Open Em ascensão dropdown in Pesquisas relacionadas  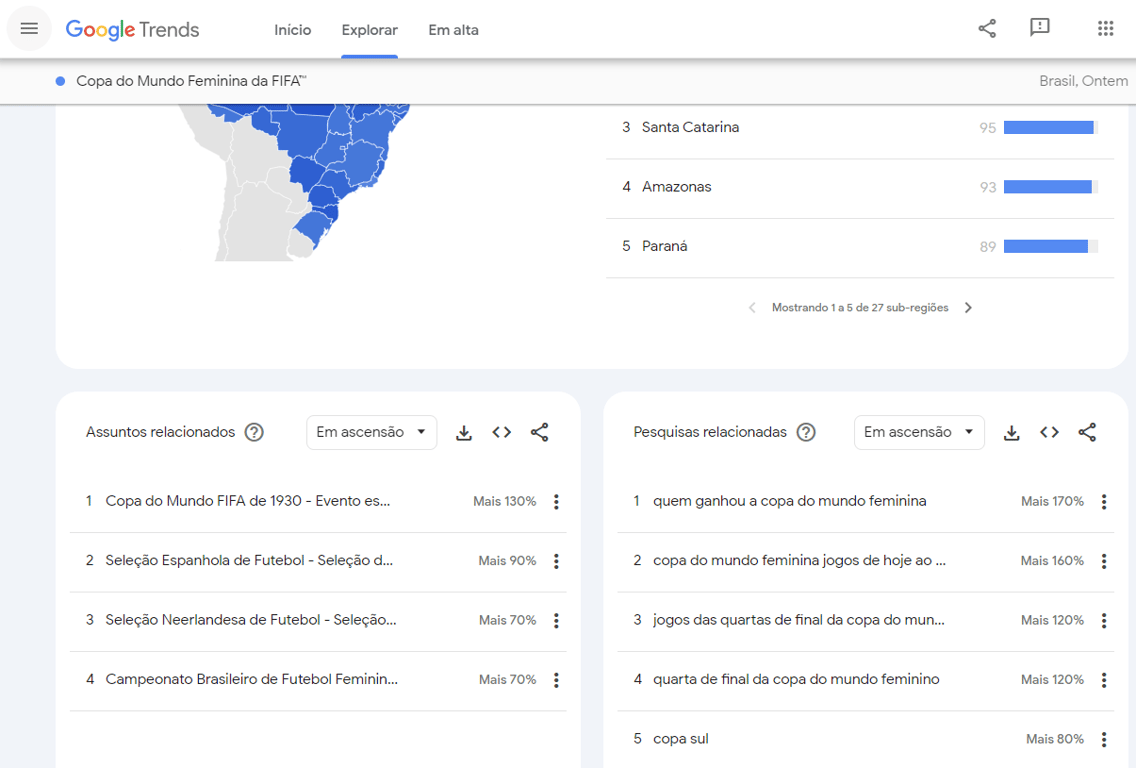919,432
